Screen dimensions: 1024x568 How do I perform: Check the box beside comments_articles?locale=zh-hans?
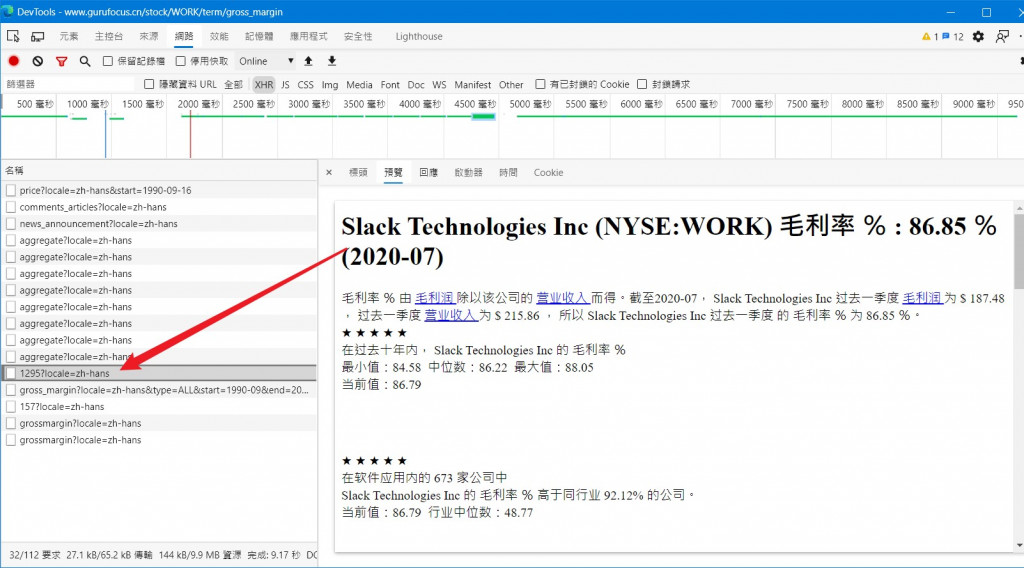coord(11,207)
